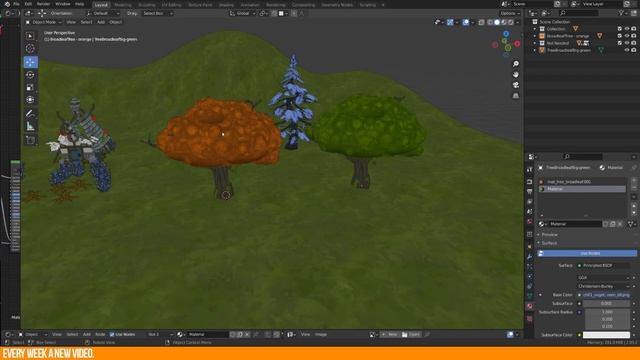Click the Use Nodes button in Surface panel
This screenshot has height=360, width=640.
[x=587, y=253]
